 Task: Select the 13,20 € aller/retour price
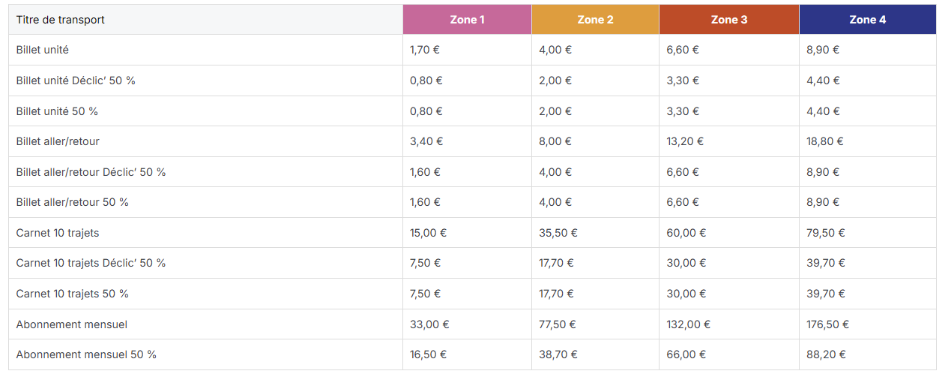[x=685, y=141]
